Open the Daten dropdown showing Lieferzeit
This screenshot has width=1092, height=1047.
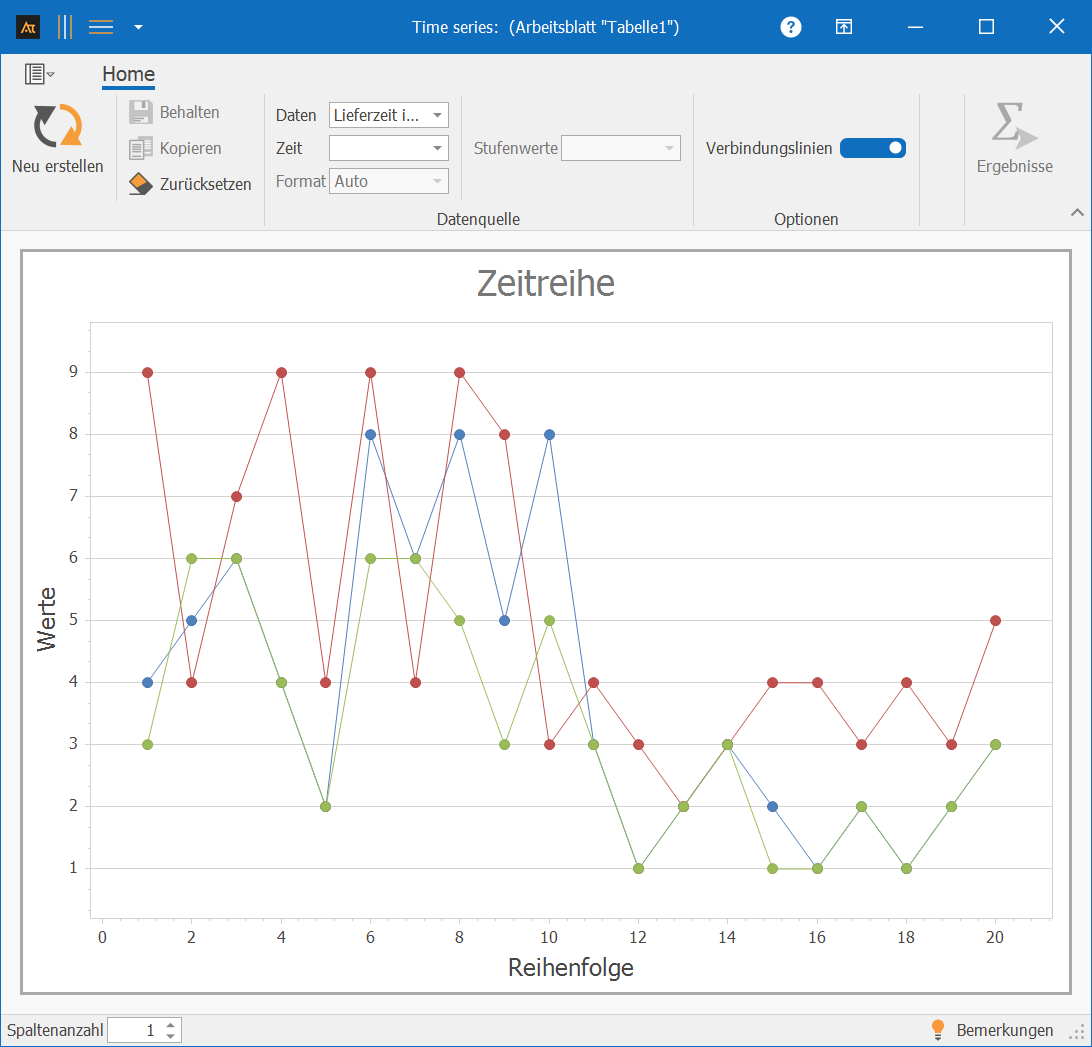coord(388,115)
